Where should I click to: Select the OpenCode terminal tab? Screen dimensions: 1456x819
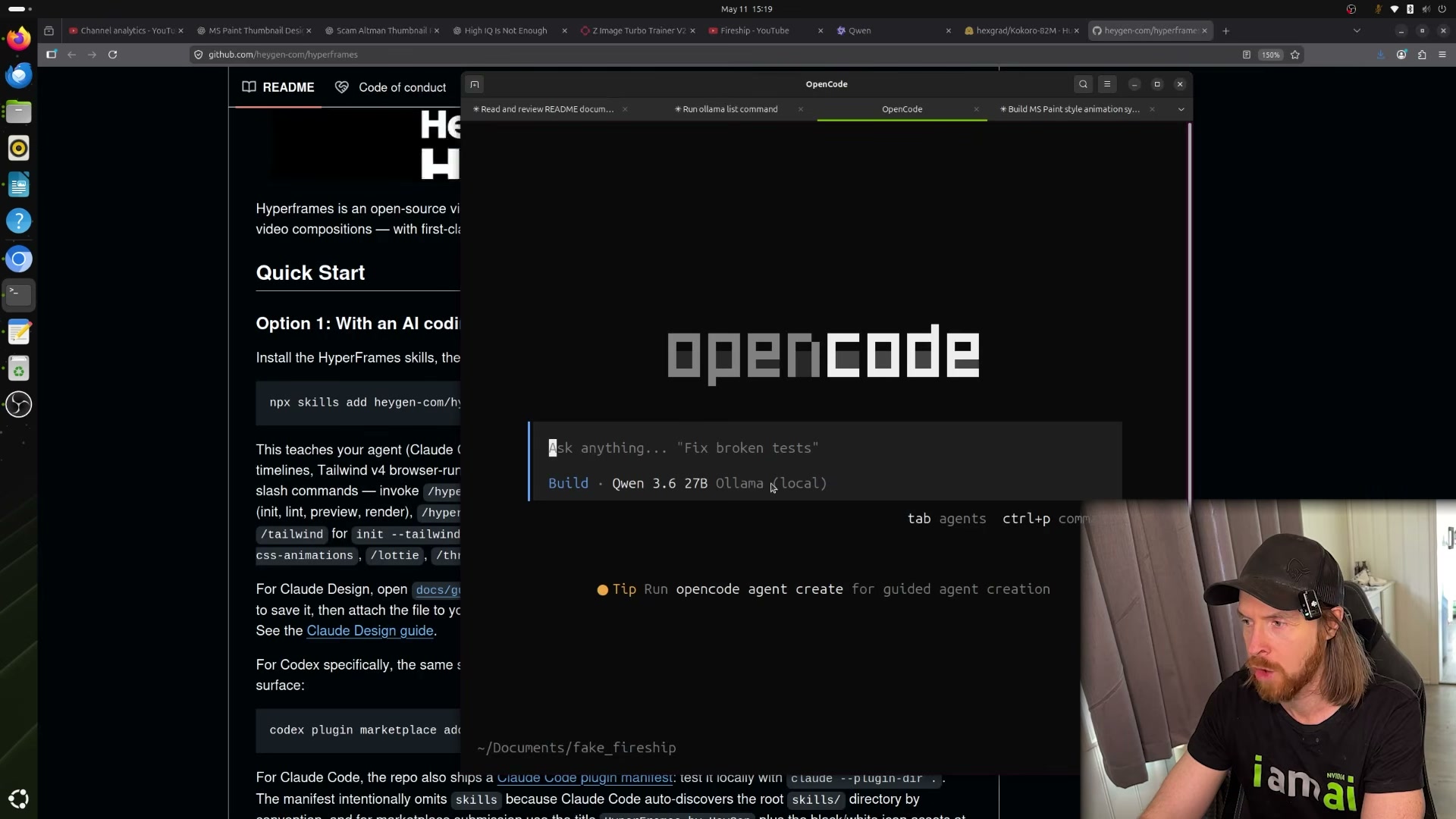pos(902,109)
